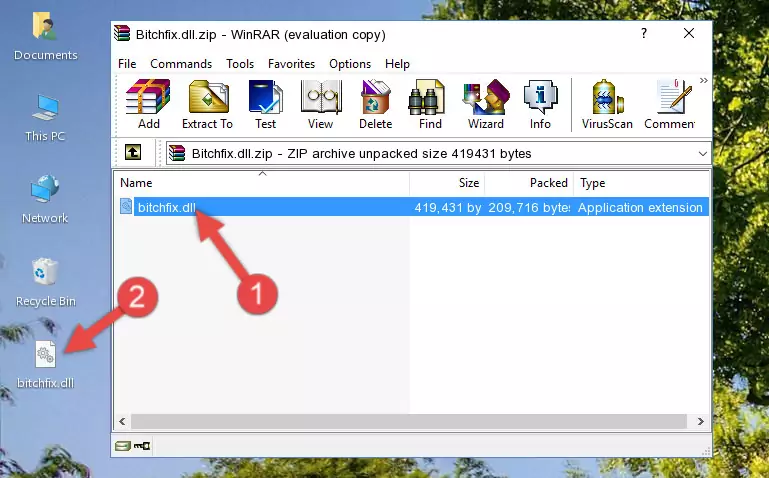The image size is (769, 478).
Task: Select the Documents desktop icon
Action: coord(45,37)
